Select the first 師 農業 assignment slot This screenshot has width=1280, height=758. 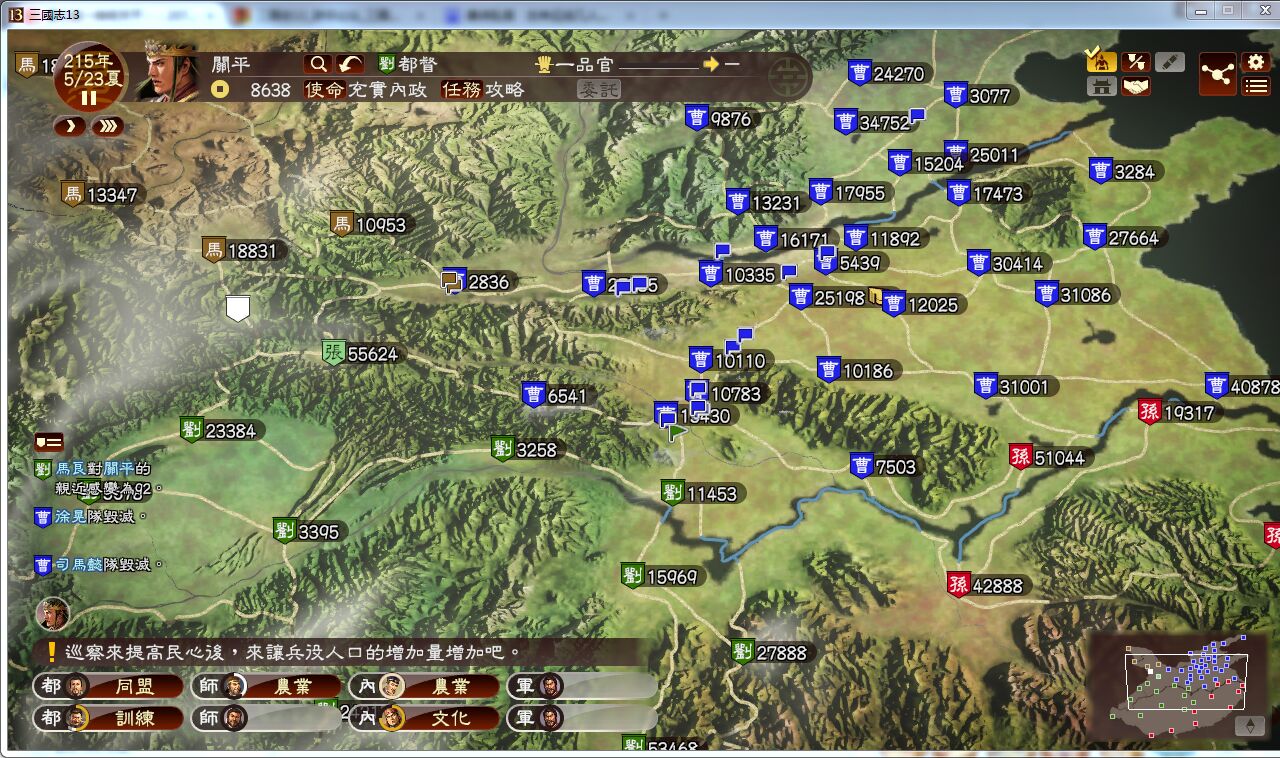tap(267, 686)
